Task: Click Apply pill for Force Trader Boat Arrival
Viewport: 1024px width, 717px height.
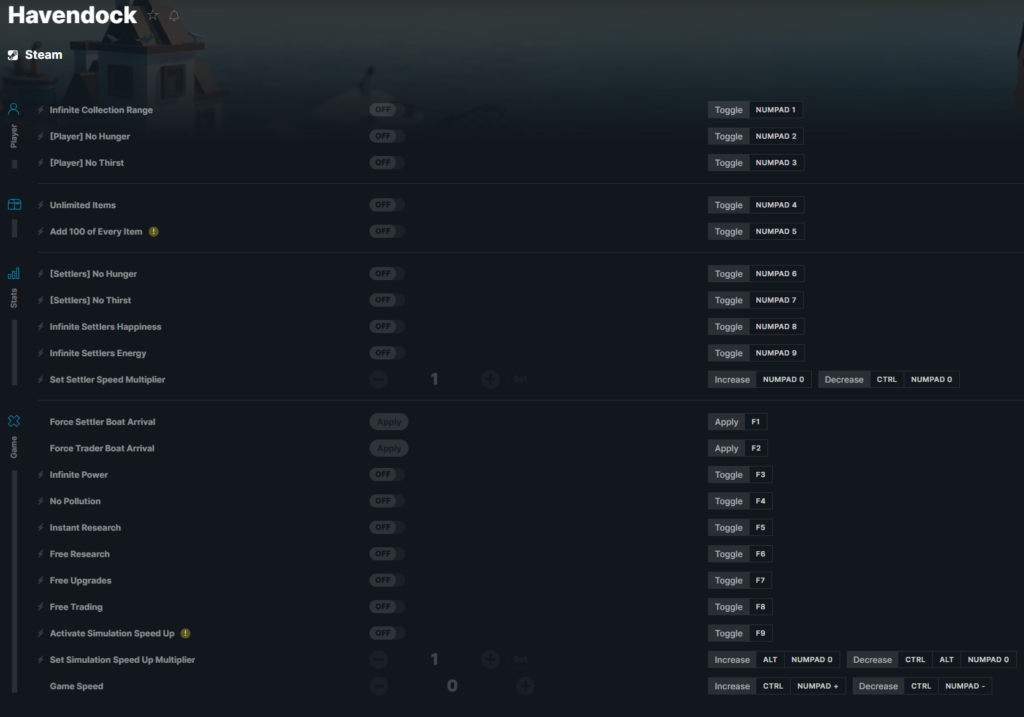Action: 389,448
